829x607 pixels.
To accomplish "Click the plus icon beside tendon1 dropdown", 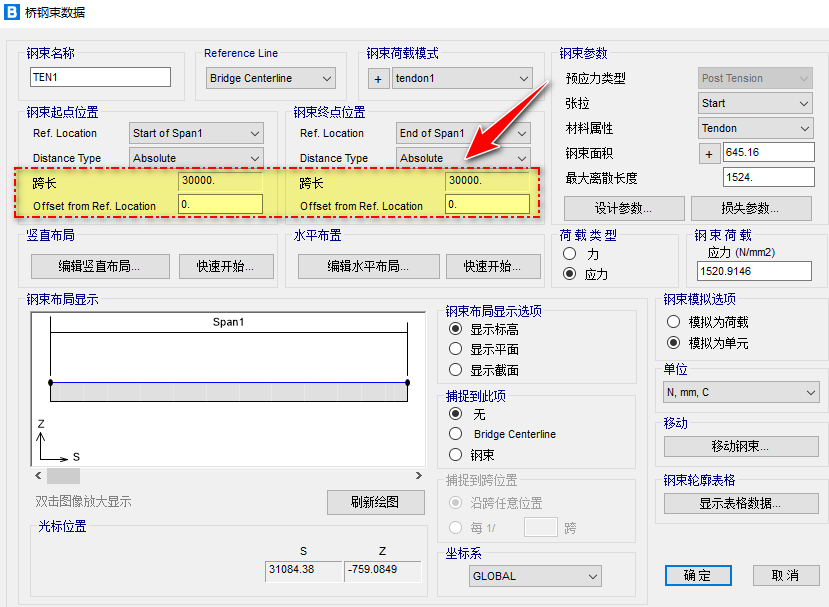I will (379, 78).
